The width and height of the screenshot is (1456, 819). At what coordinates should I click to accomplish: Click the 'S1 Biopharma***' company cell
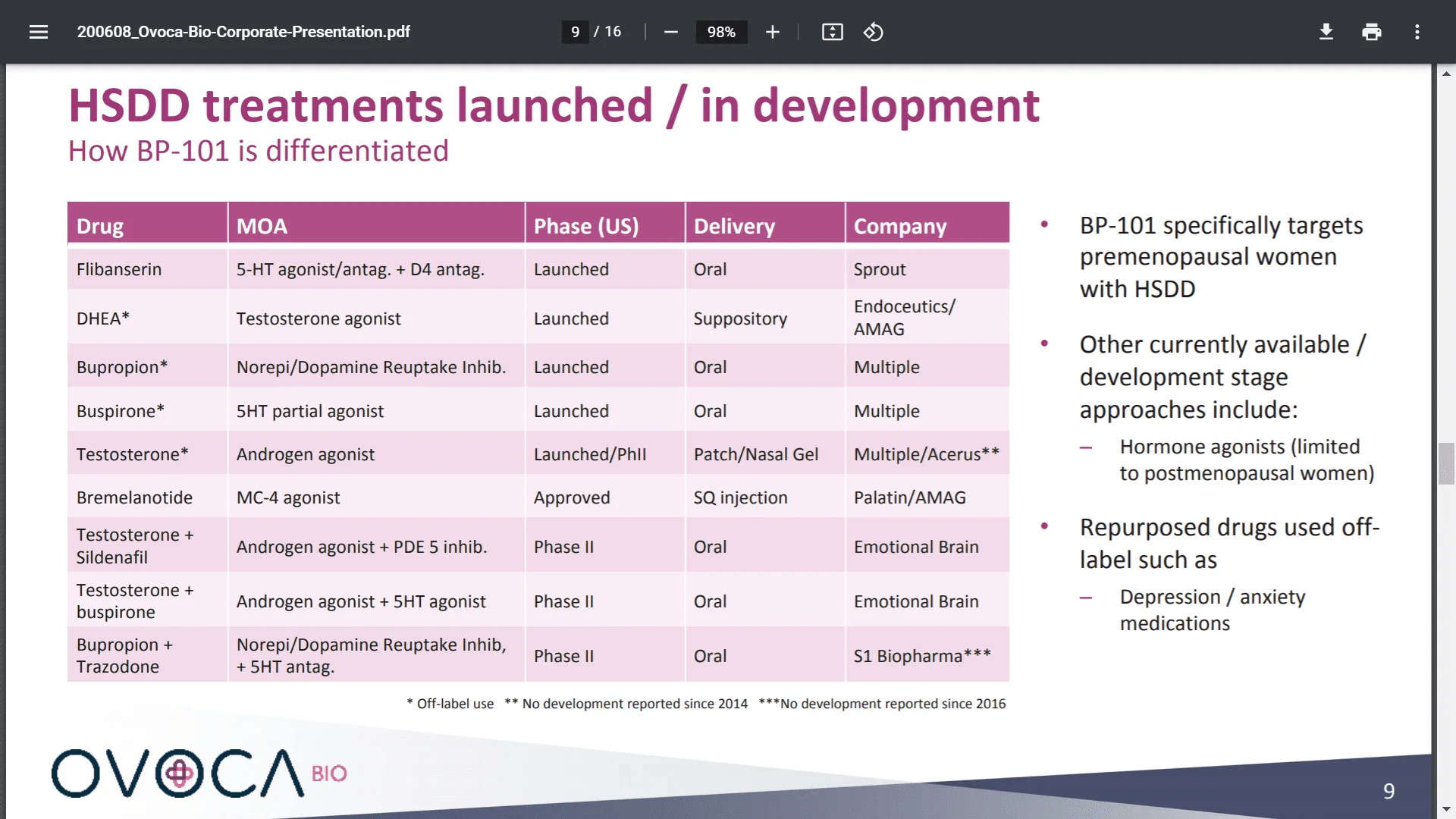927,655
